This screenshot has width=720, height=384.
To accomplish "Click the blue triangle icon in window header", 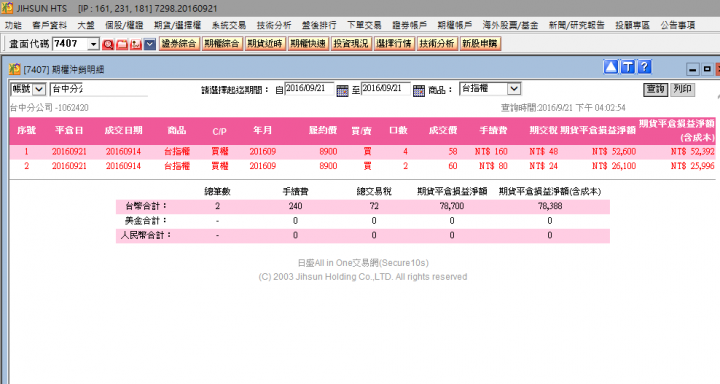I will pos(611,67).
